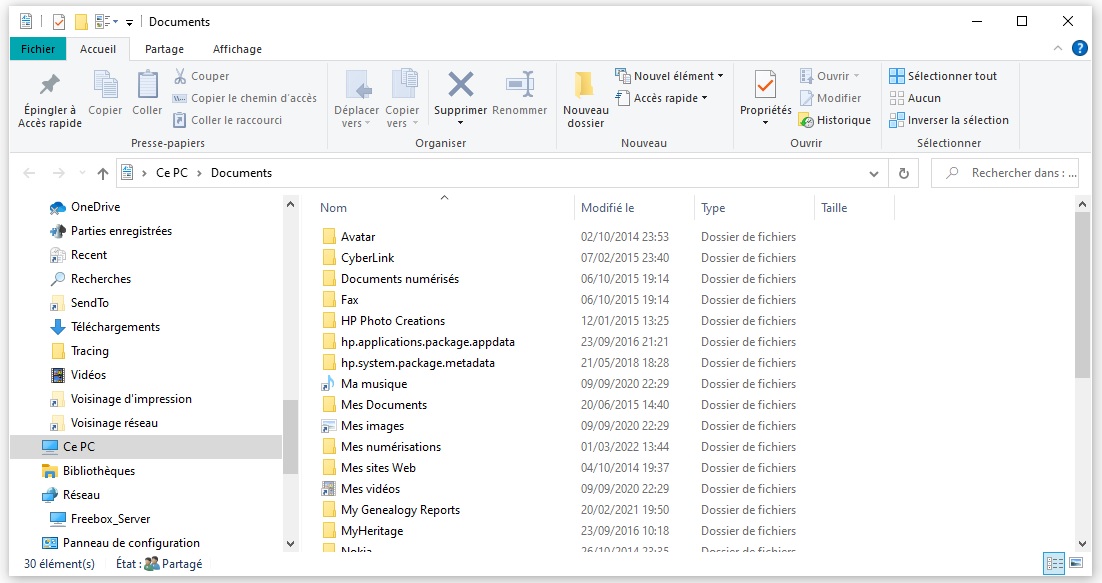Click the Rechercher dans search box
This screenshot has width=1102, height=583.
click(1005, 173)
